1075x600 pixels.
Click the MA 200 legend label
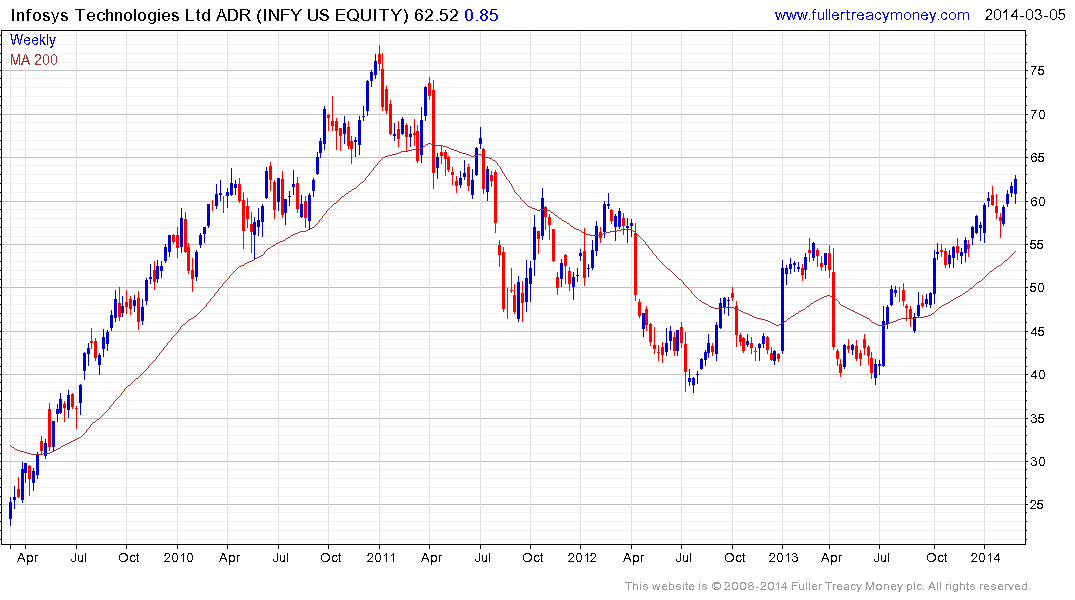[34, 60]
